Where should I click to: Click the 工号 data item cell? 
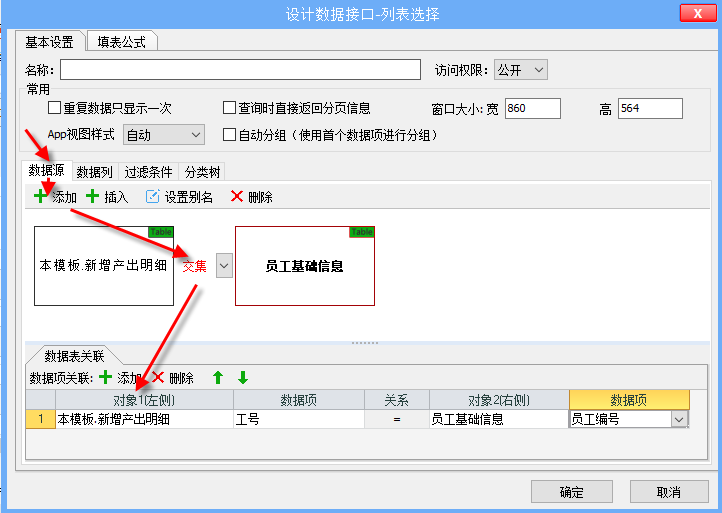299,419
